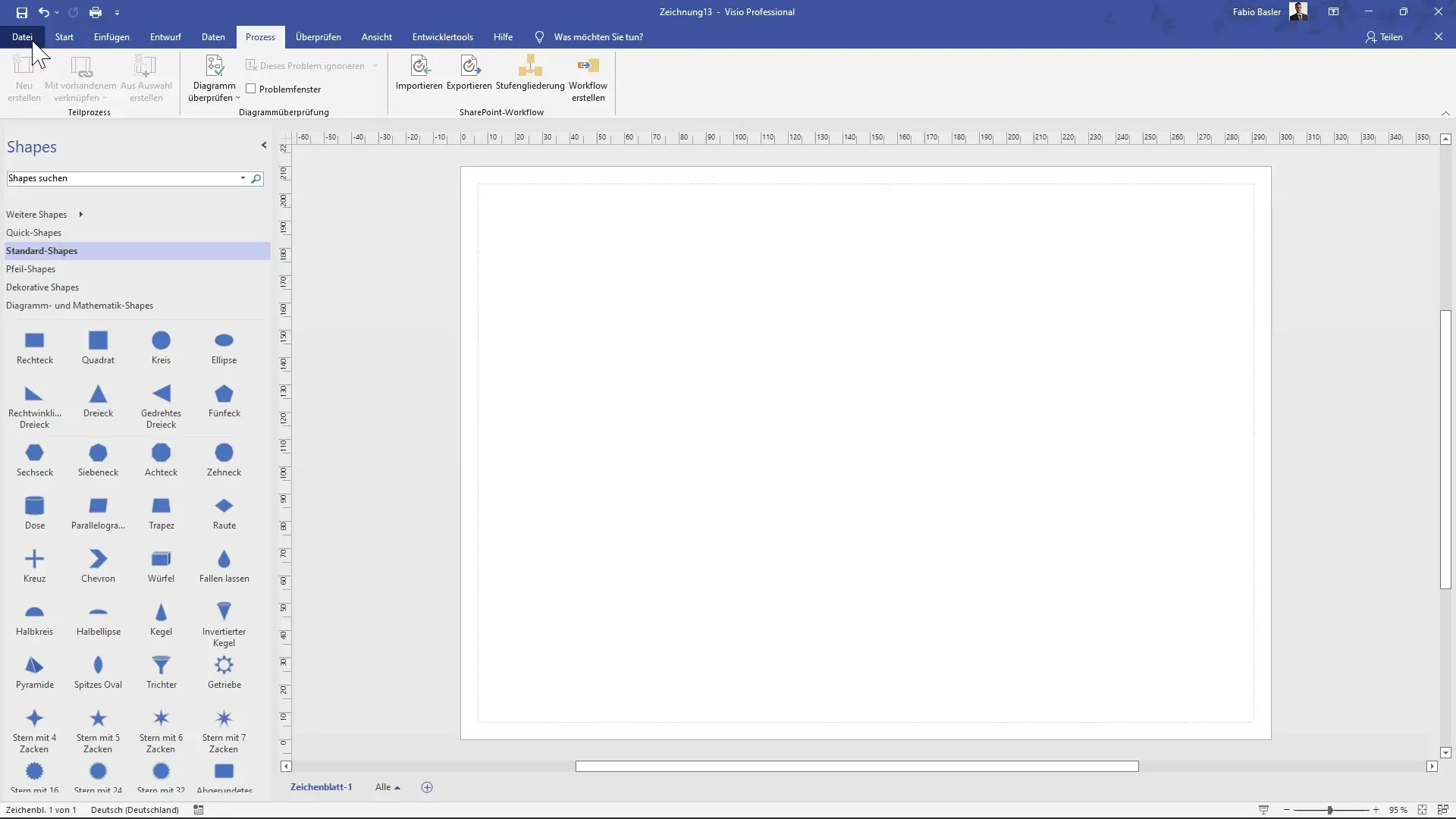Switch to the Start tab
The width and height of the screenshot is (1456, 819).
[x=64, y=37]
